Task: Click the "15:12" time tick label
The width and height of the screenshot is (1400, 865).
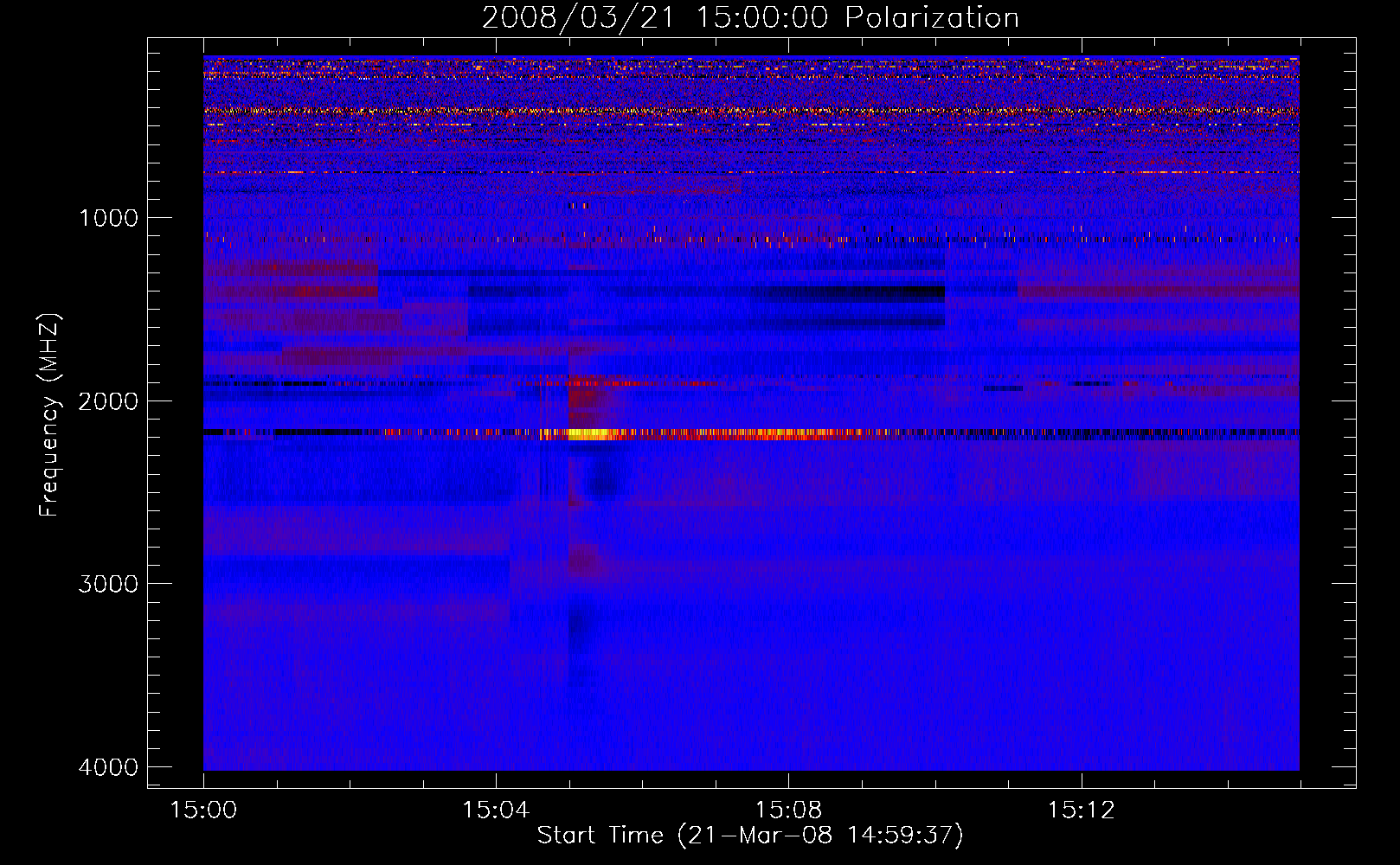Action: click(x=1081, y=810)
